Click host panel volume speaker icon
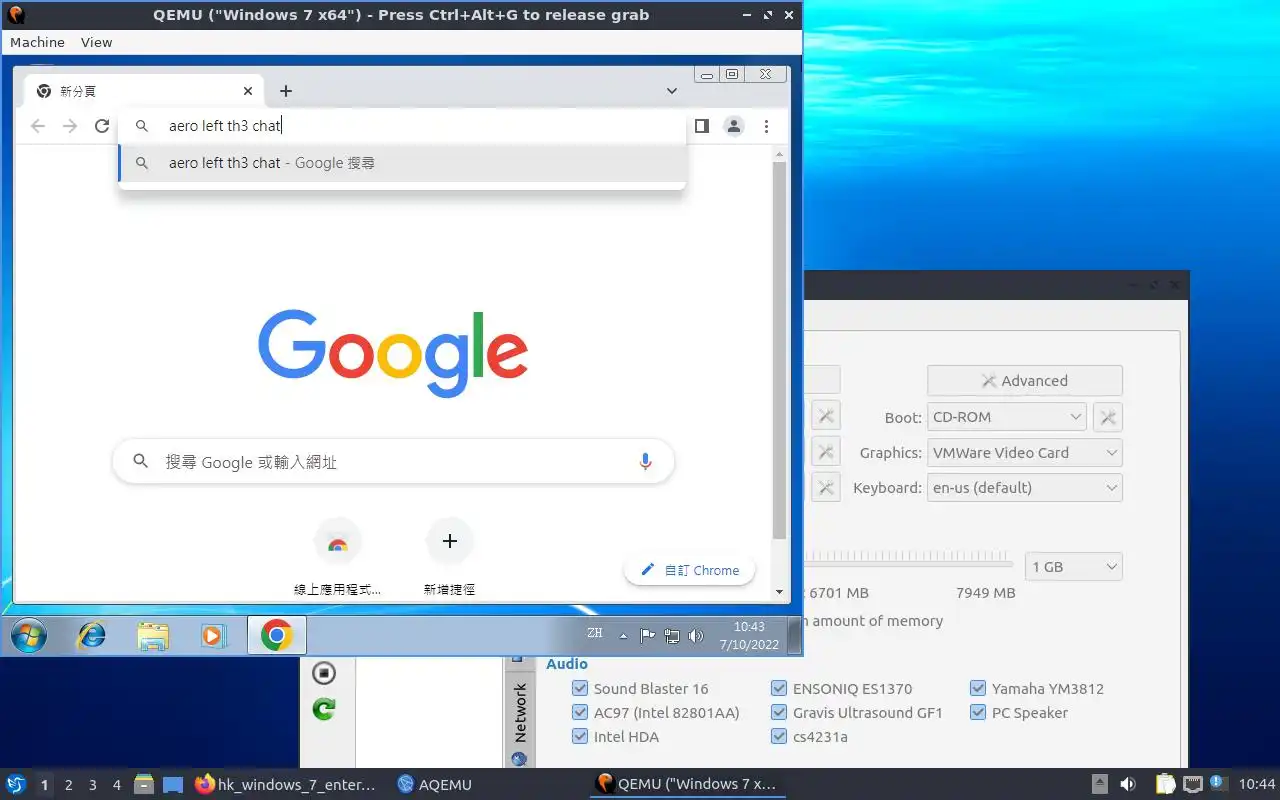Image resolution: width=1280 pixels, height=800 pixels. point(1128,785)
